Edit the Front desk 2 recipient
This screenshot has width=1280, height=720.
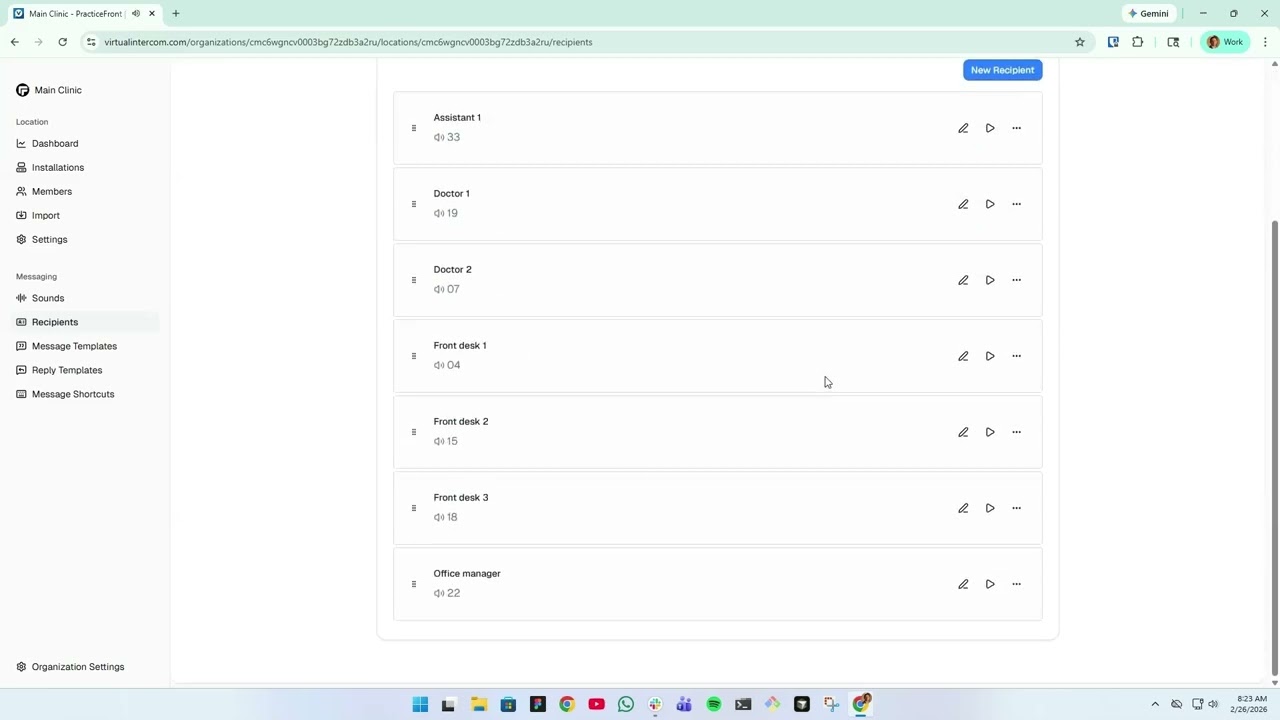click(963, 432)
